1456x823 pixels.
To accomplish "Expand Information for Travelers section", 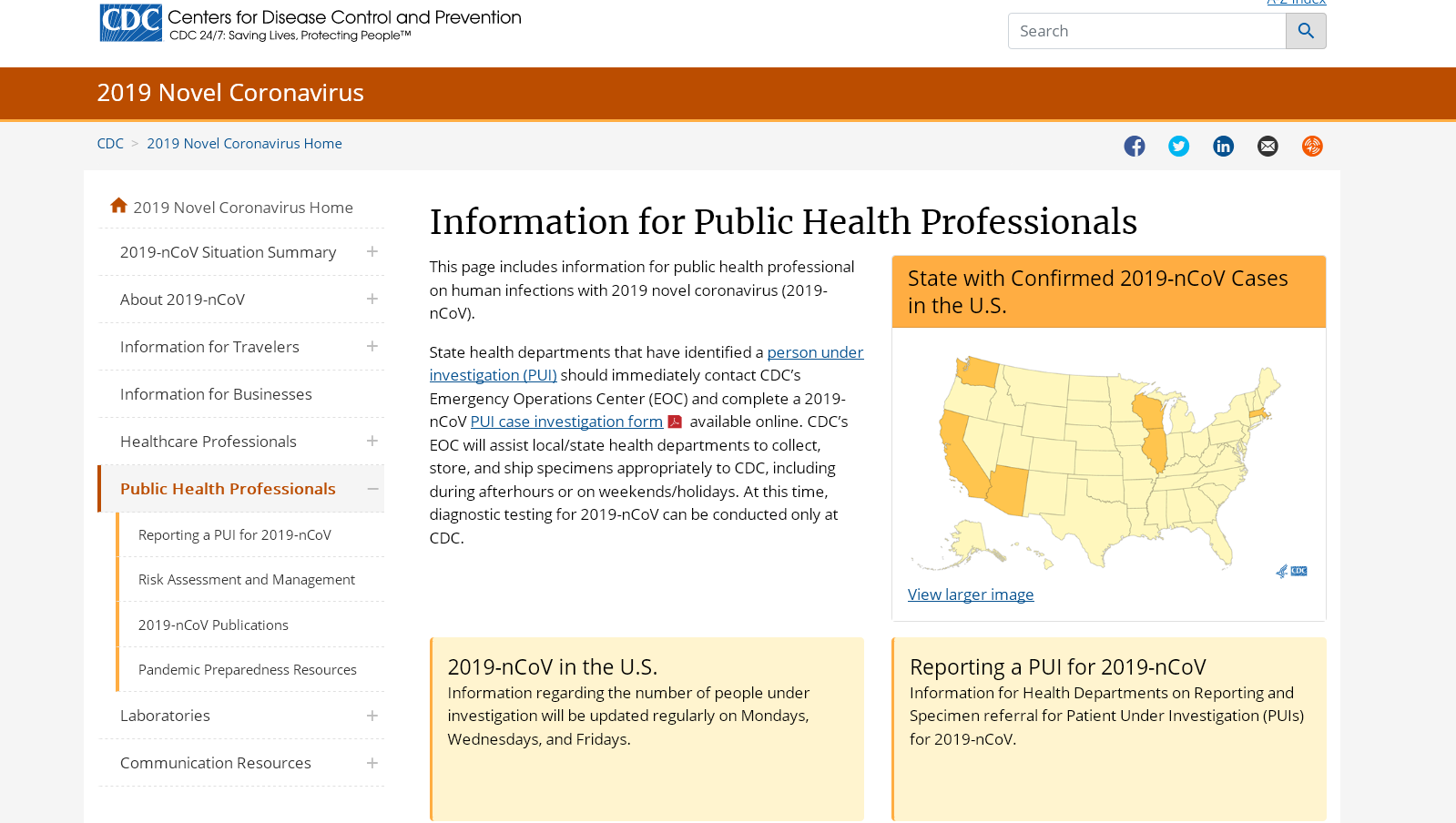I will 372,347.
